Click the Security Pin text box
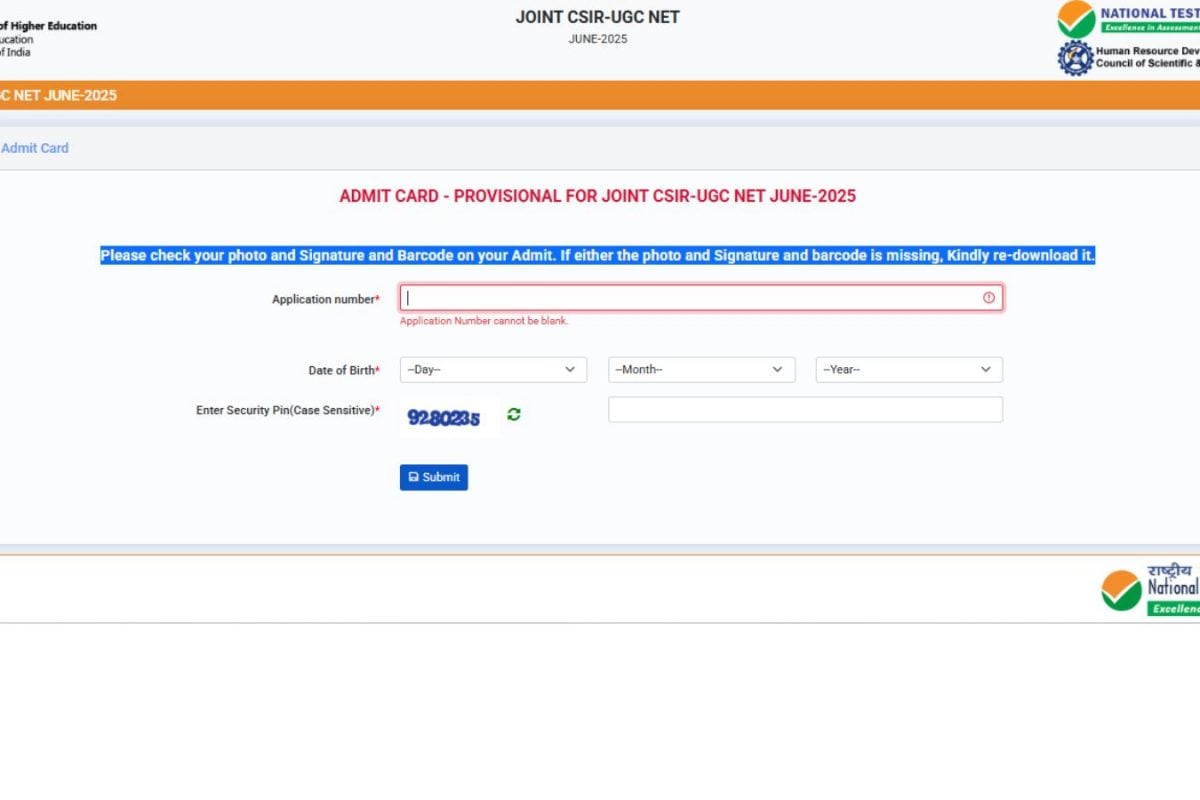This screenshot has width=1200, height=800. (805, 410)
